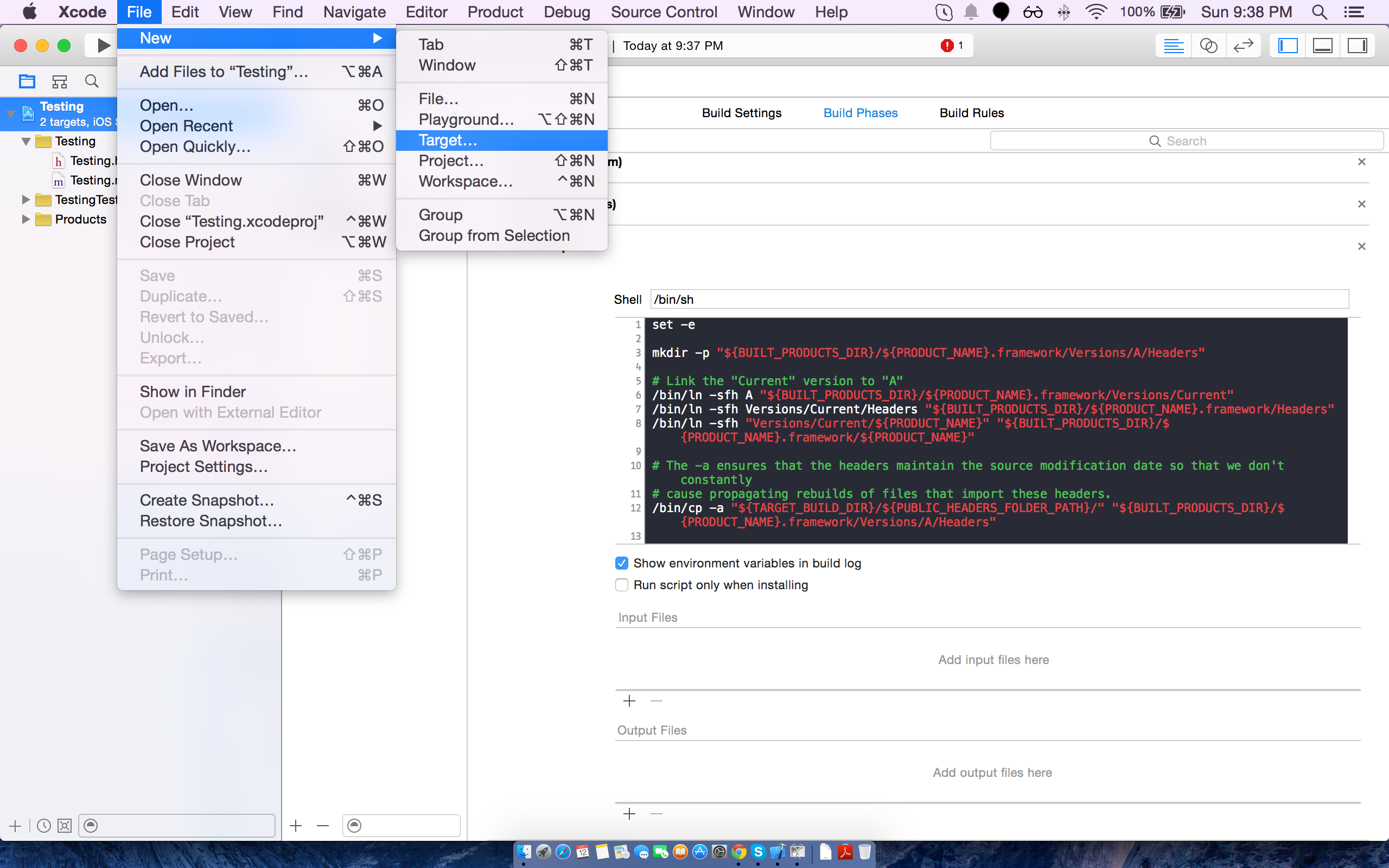
Task: Add an output file with plus button
Action: (x=629, y=813)
